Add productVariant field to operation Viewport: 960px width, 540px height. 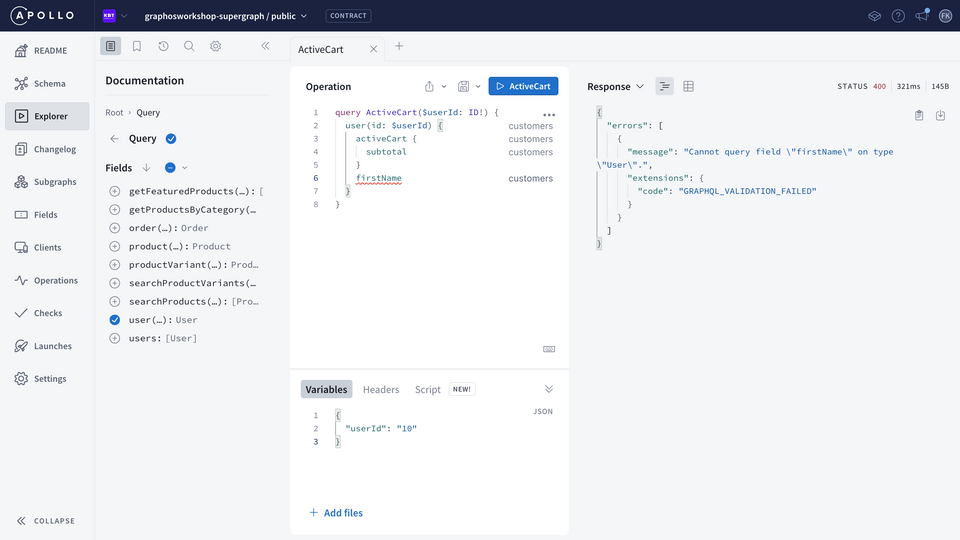(x=114, y=265)
